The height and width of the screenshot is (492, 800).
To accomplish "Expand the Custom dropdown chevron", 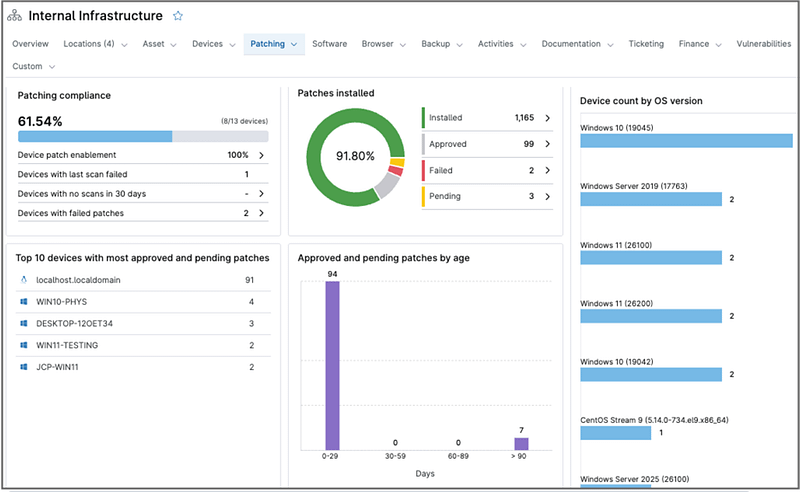I will pos(52,67).
